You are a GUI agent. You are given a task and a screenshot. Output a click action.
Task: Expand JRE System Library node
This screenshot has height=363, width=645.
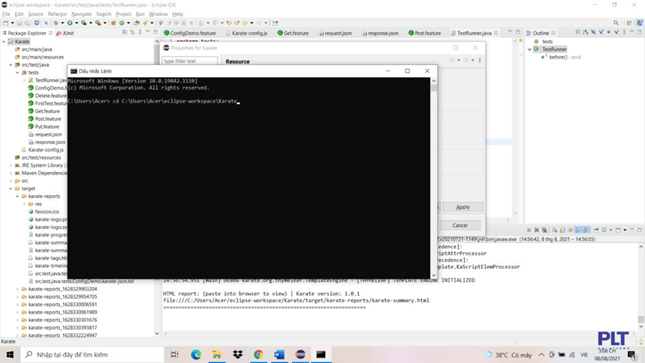pyautogui.click(x=11, y=165)
